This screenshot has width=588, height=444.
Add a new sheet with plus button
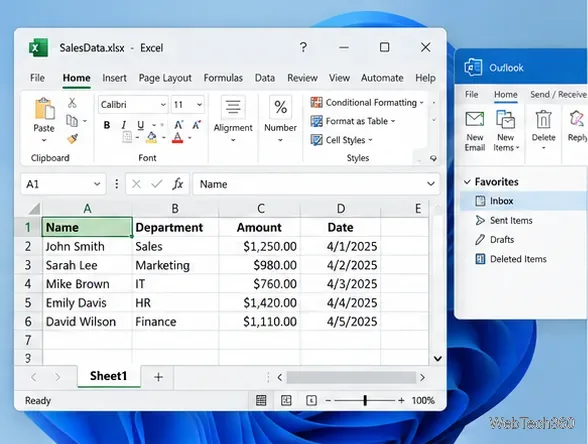pyautogui.click(x=158, y=377)
